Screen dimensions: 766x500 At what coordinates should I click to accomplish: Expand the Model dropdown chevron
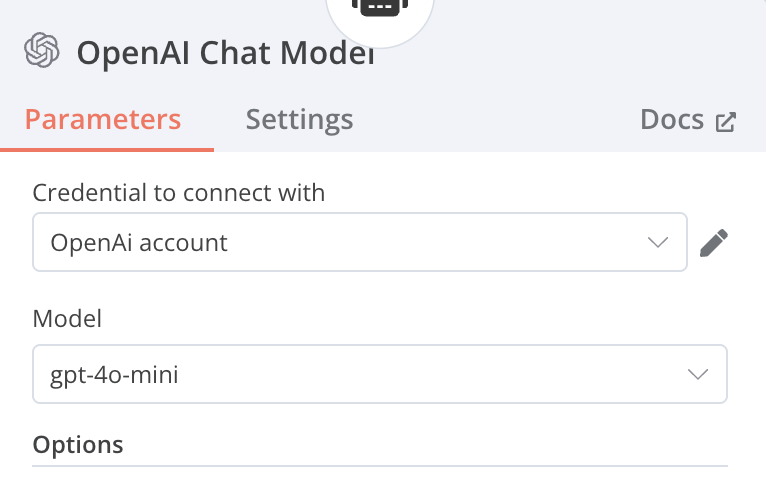pos(697,375)
